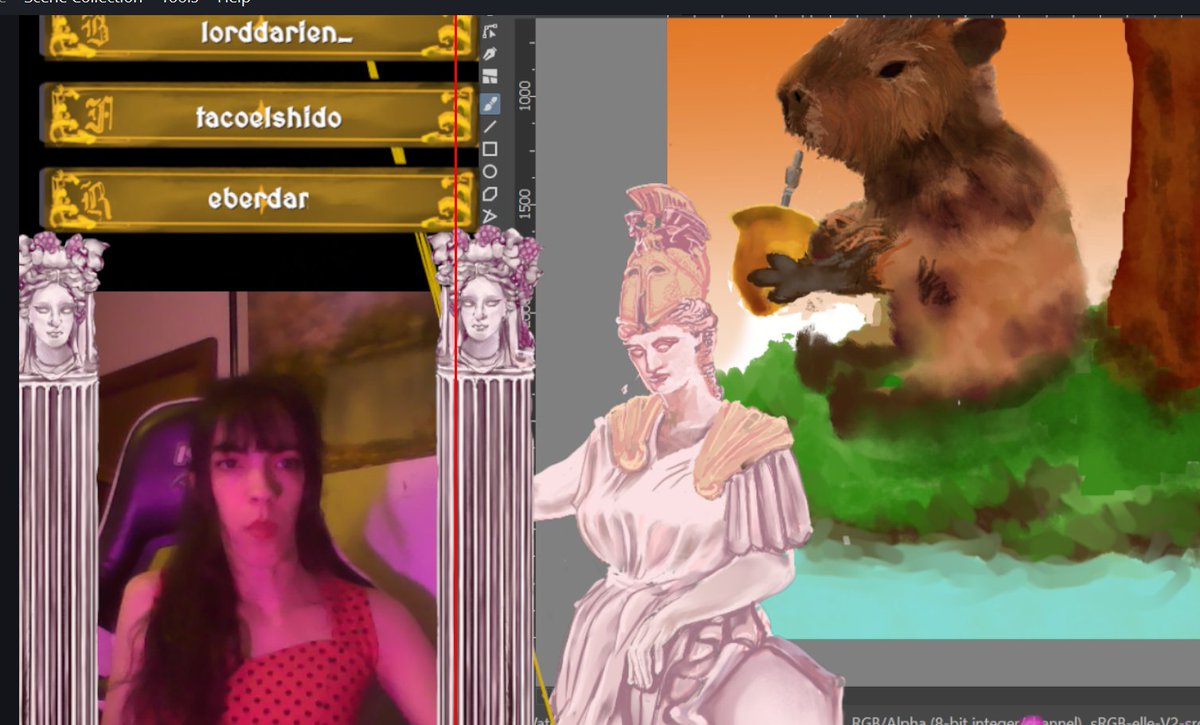Click the RGB/Alpha color profile status text
The image size is (1200, 725).
click(1024, 718)
